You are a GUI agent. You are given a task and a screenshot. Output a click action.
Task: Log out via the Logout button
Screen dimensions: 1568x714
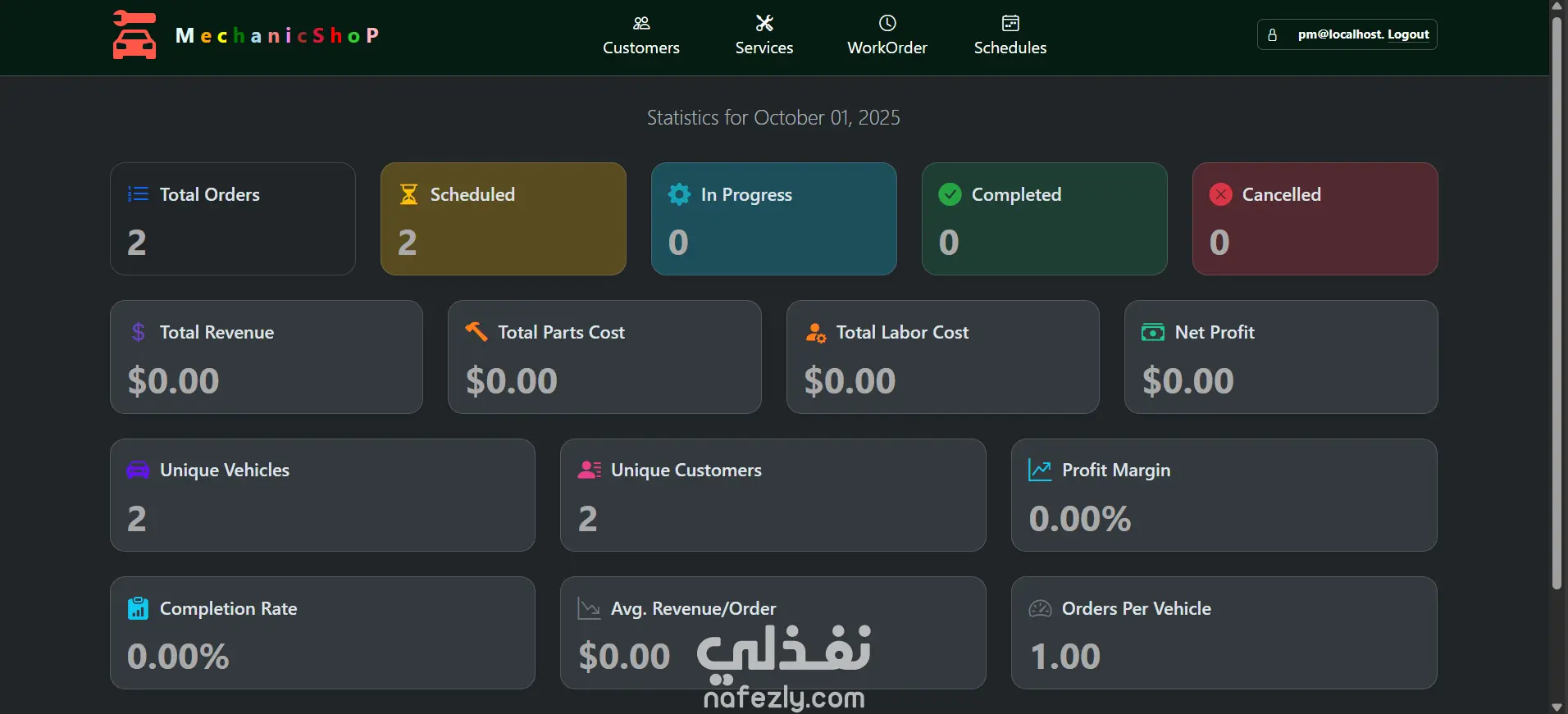pyautogui.click(x=1408, y=34)
